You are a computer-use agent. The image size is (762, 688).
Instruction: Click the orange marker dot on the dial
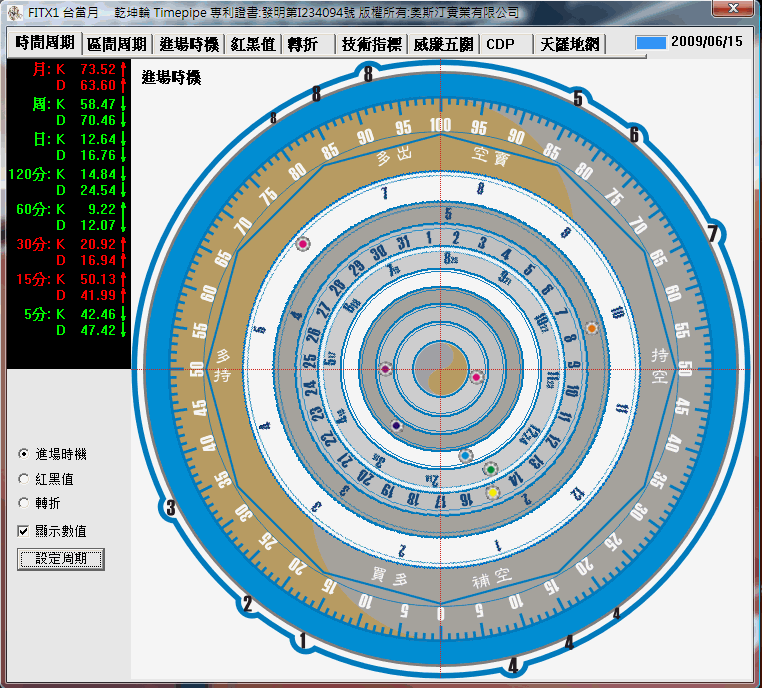click(x=592, y=328)
